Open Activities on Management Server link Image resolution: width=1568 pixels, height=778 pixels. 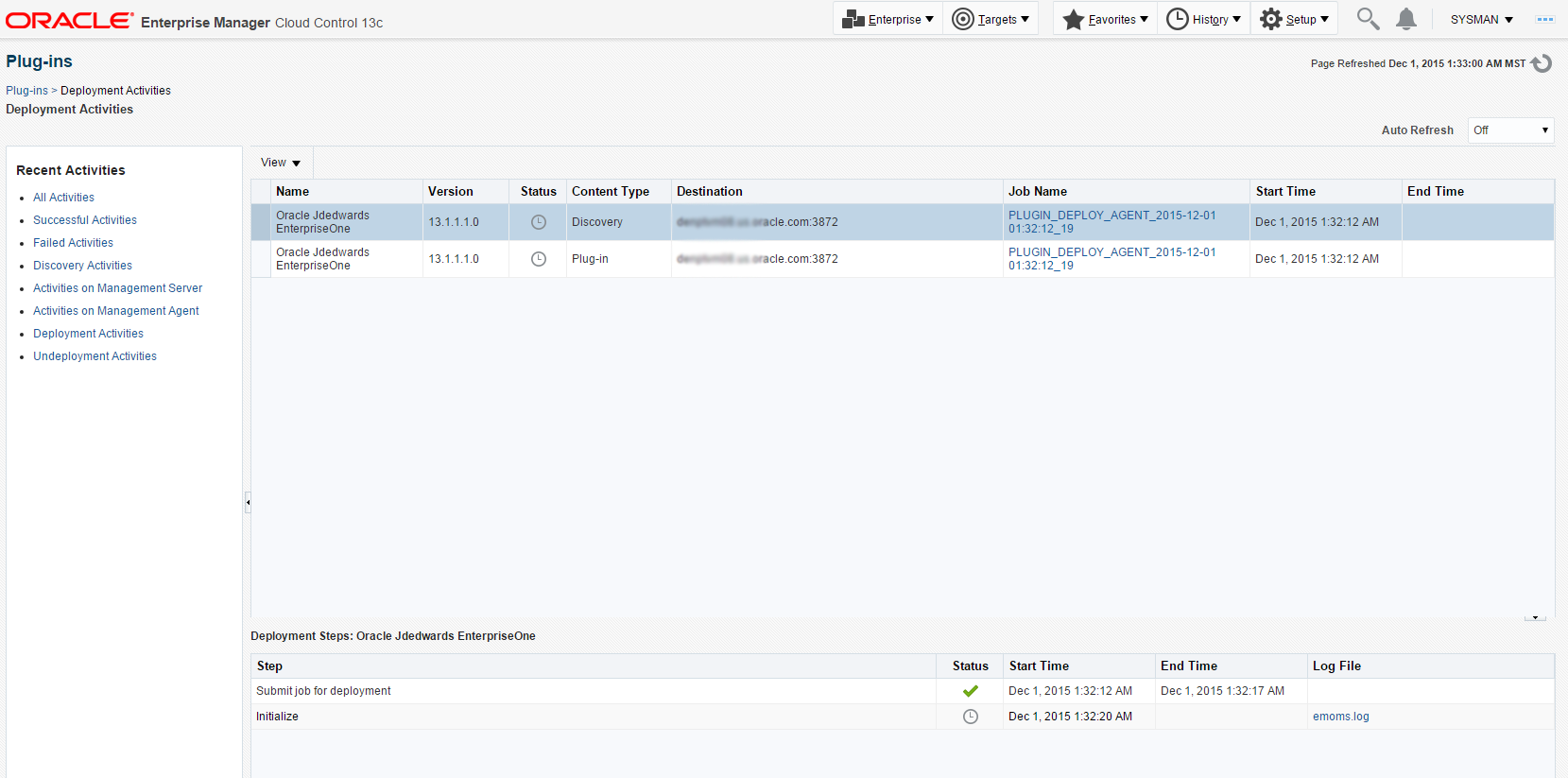[117, 288]
